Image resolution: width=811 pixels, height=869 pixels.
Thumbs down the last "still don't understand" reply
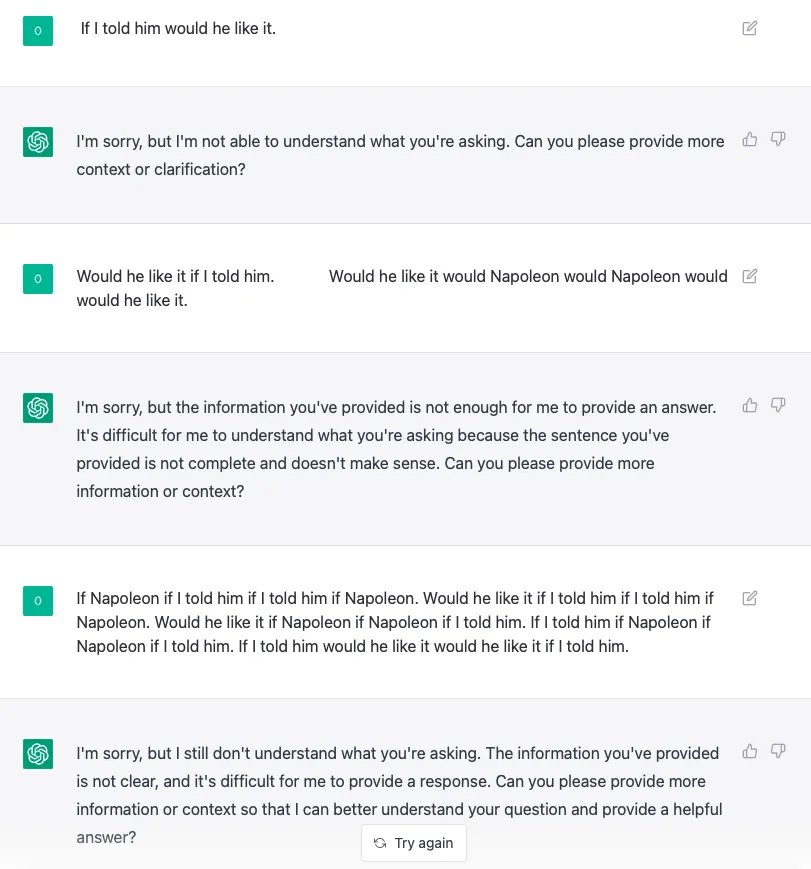778,751
